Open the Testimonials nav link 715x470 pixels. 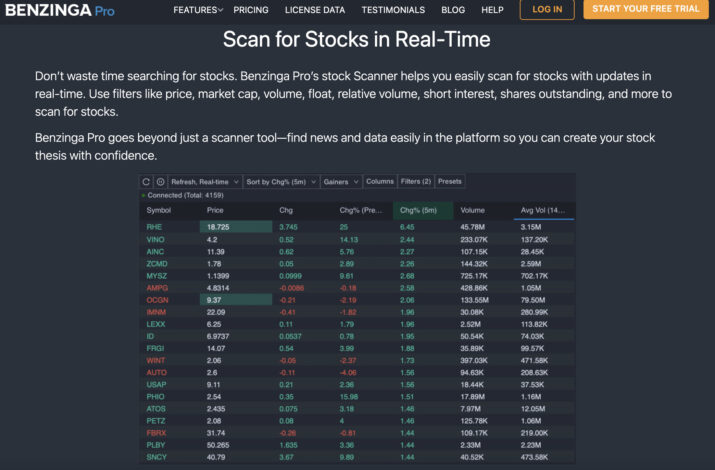[x=393, y=10]
